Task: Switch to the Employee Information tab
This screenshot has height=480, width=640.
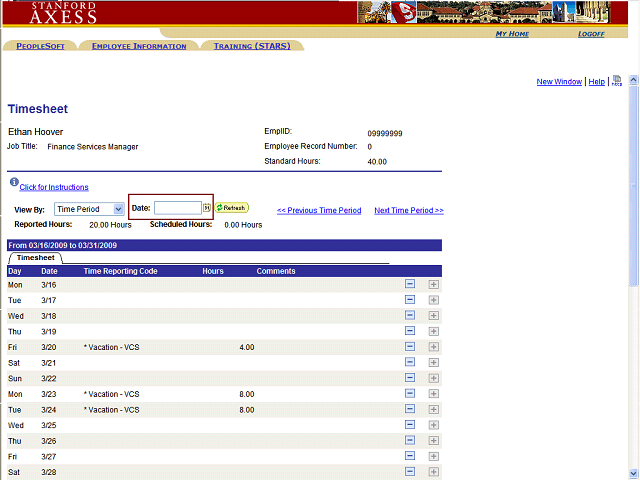Action: [x=139, y=46]
